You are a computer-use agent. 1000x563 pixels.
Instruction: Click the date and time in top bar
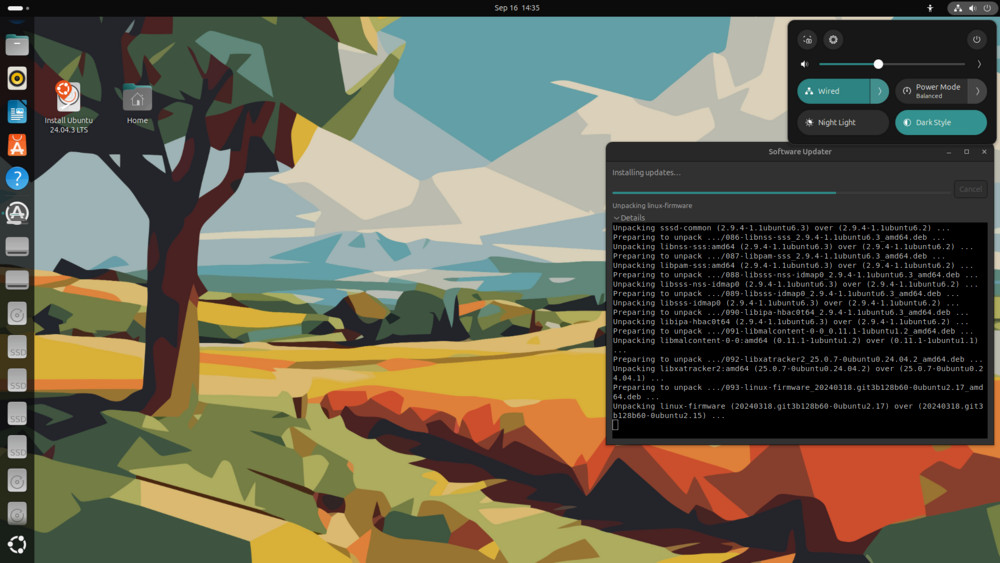point(517,8)
